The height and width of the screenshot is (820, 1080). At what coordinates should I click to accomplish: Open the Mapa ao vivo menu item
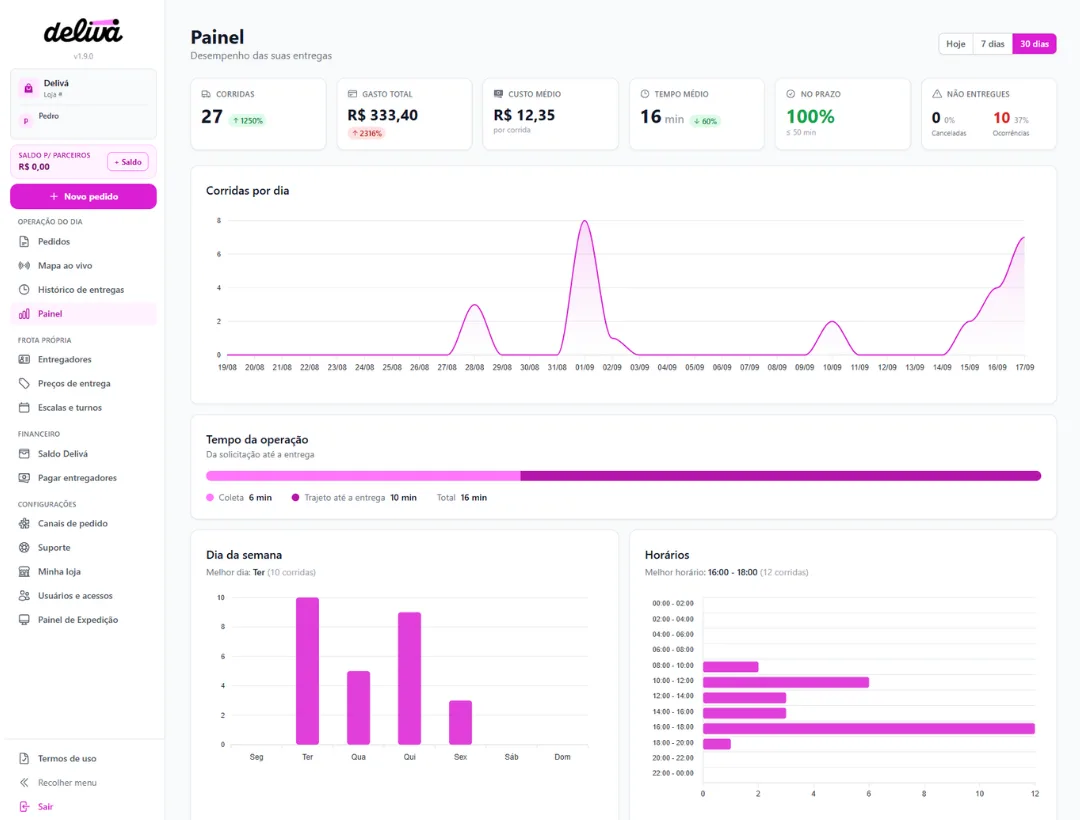pos(83,266)
